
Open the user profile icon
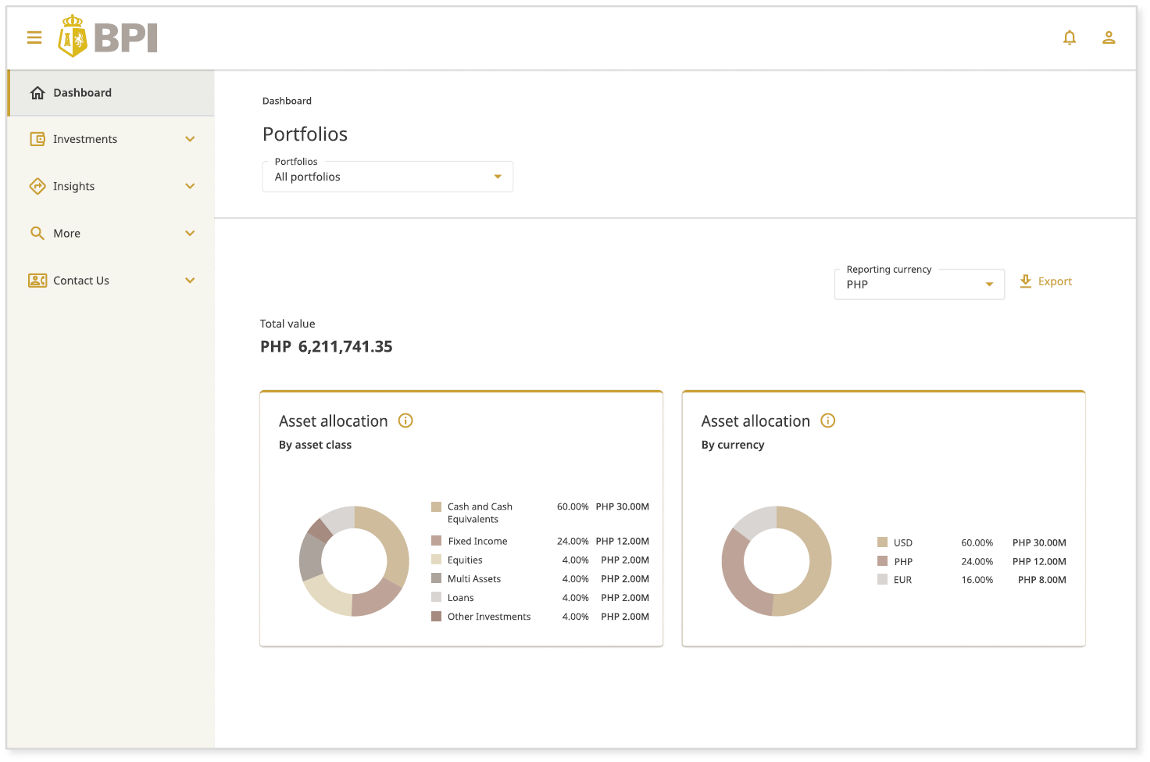coord(1108,38)
